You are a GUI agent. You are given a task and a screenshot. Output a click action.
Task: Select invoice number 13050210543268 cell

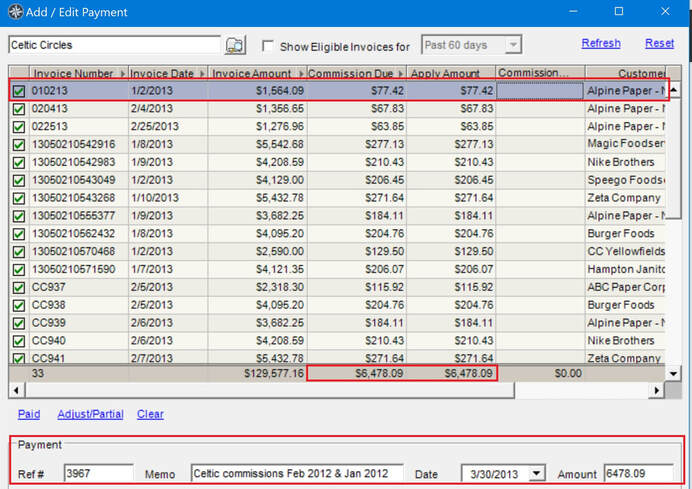pyautogui.click(x=79, y=198)
